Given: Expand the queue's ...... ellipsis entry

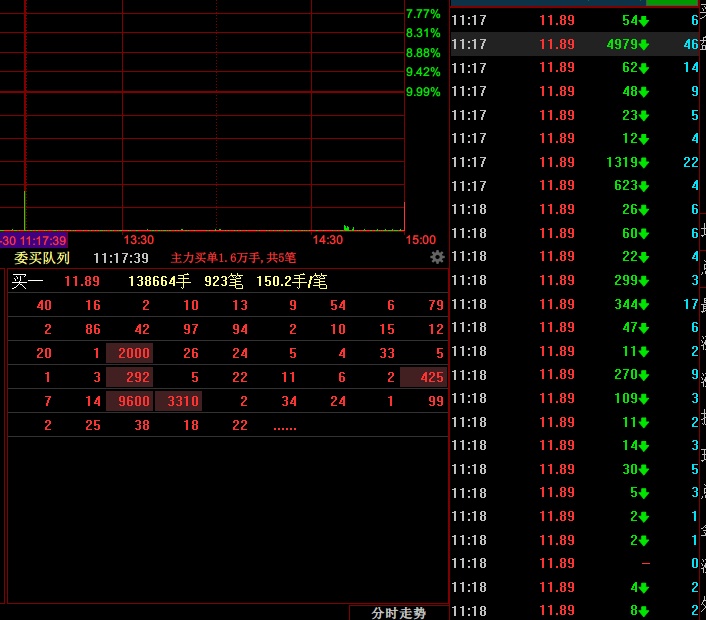Looking at the screenshot, I should point(285,426).
